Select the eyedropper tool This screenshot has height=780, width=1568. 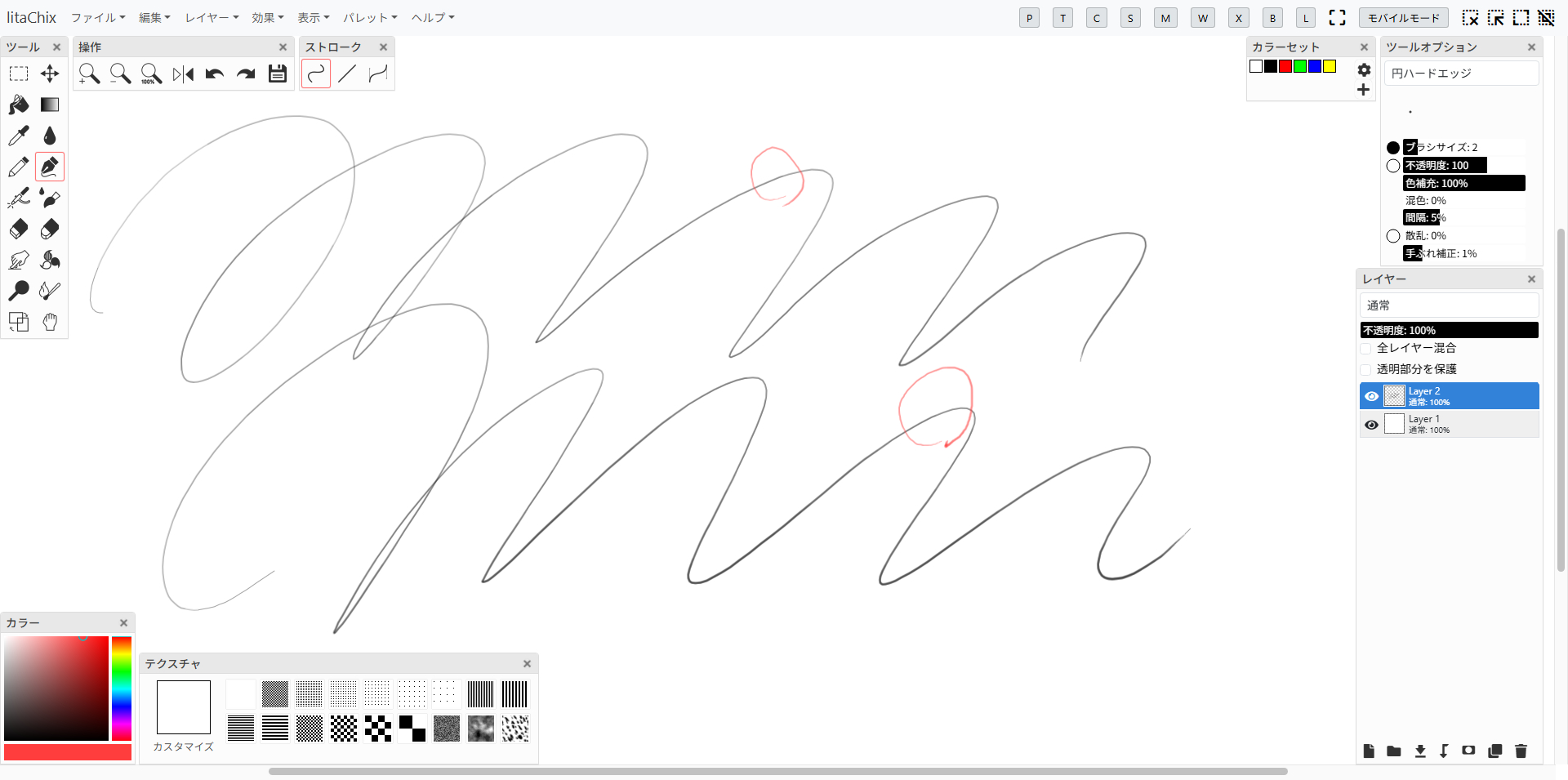(18, 136)
